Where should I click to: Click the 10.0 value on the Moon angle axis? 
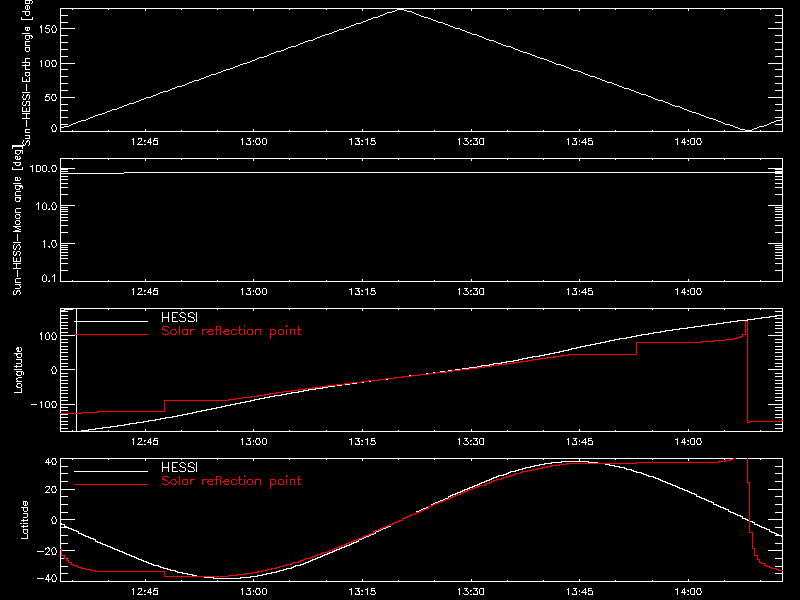[47, 206]
